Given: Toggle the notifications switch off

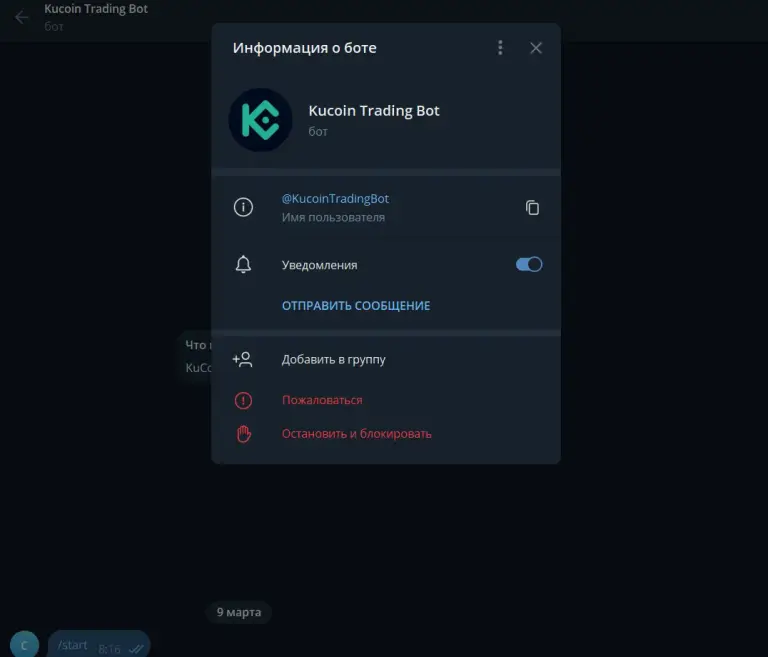Looking at the screenshot, I should [x=529, y=265].
